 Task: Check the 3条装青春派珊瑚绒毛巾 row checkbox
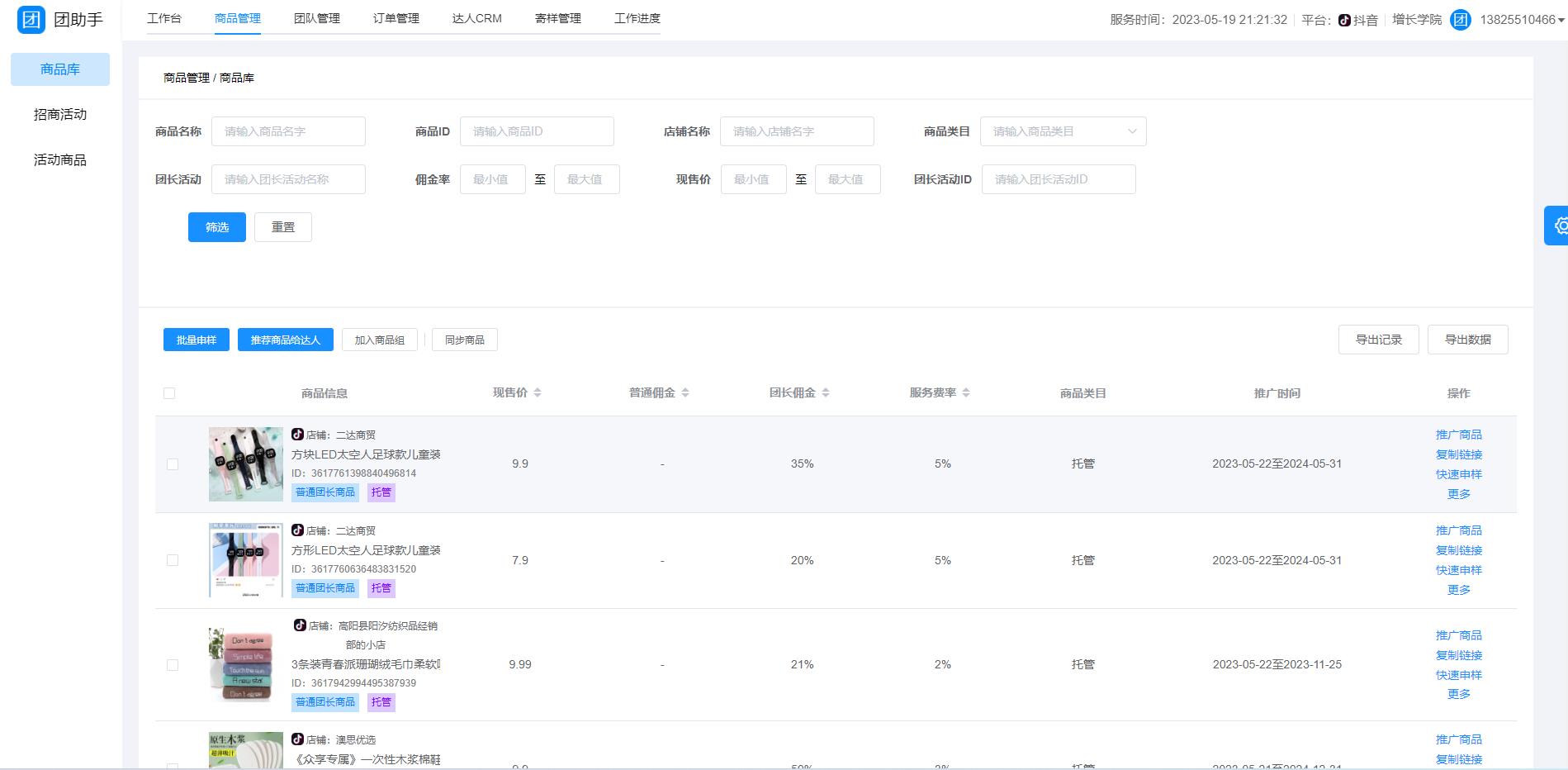(x=173, y=665)
